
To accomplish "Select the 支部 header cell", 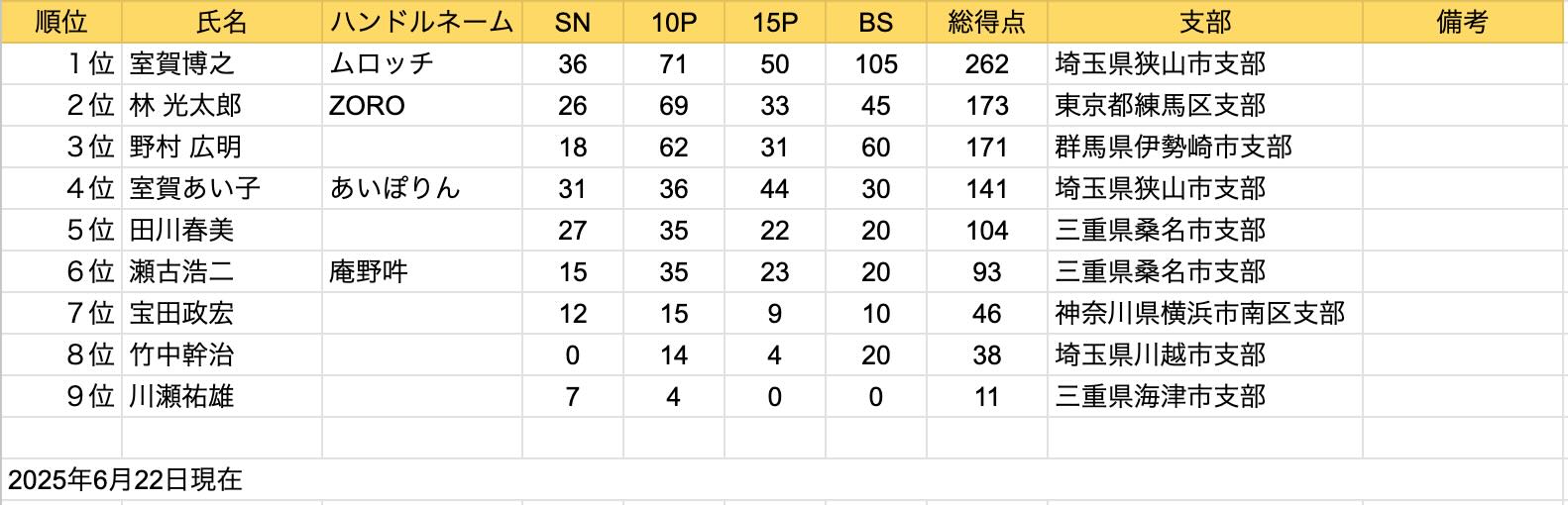I will point(1205,22).
